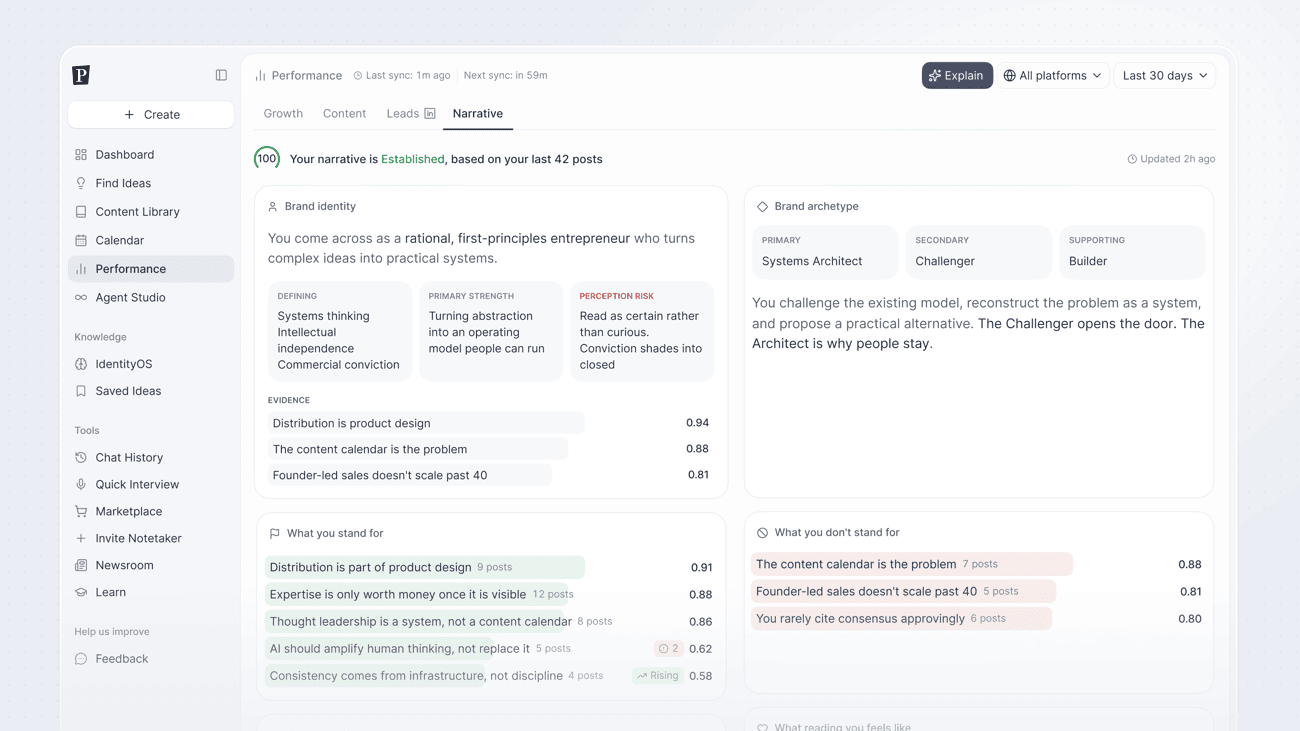
Task: Click the Brand identity person icon
Action: point(273,207)
